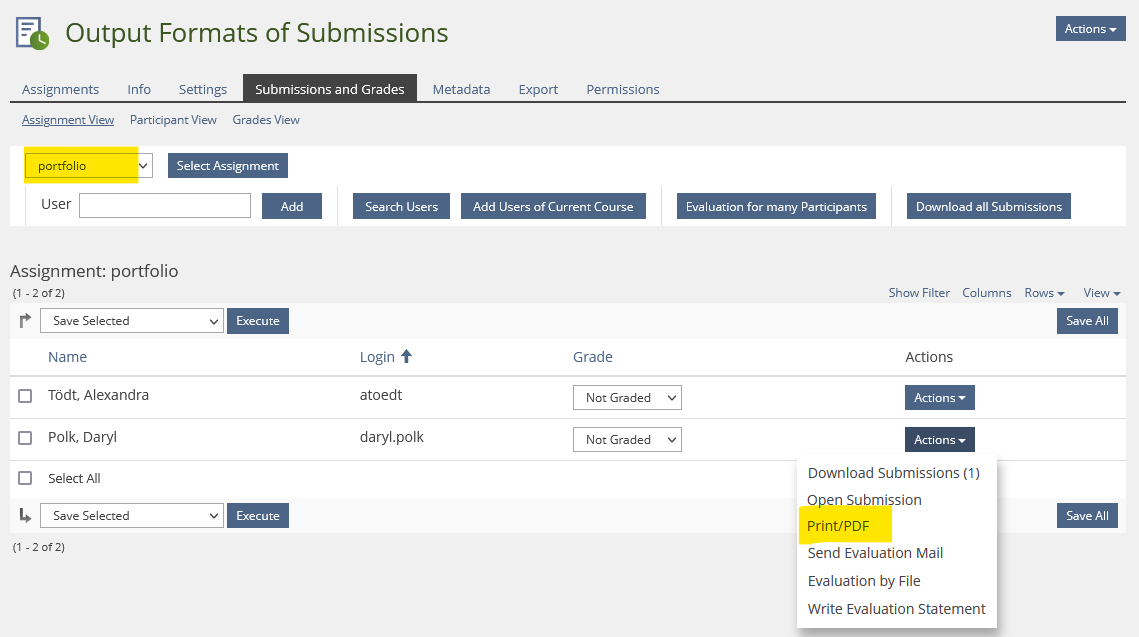Click Show Filter above the table
Screen dimensions: 1139x637
pyautogui.click(x=919, y=293)
